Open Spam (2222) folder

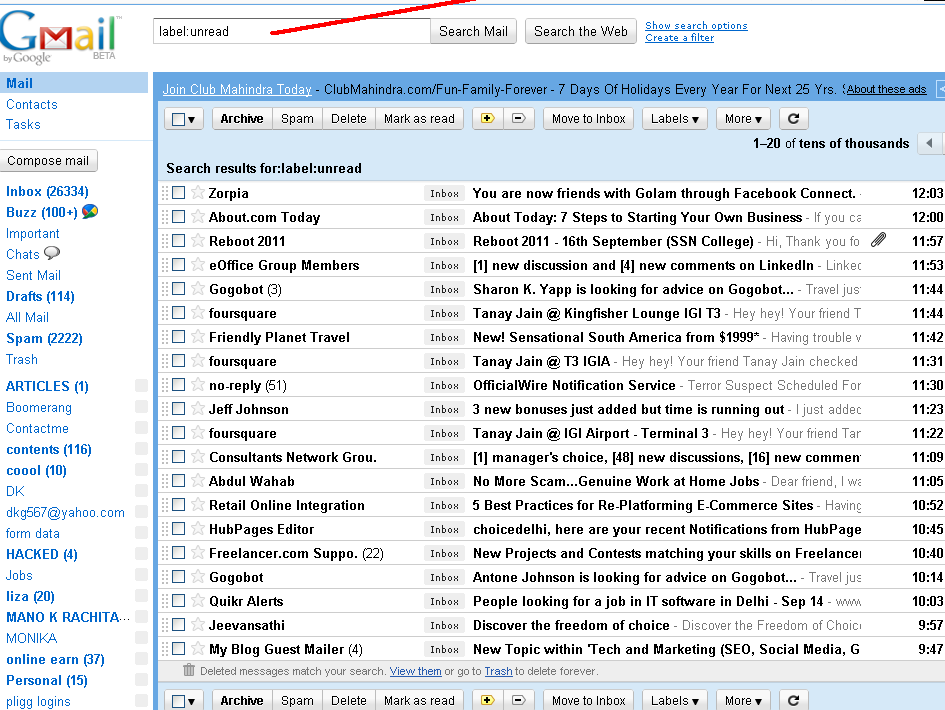coord(44,338)
